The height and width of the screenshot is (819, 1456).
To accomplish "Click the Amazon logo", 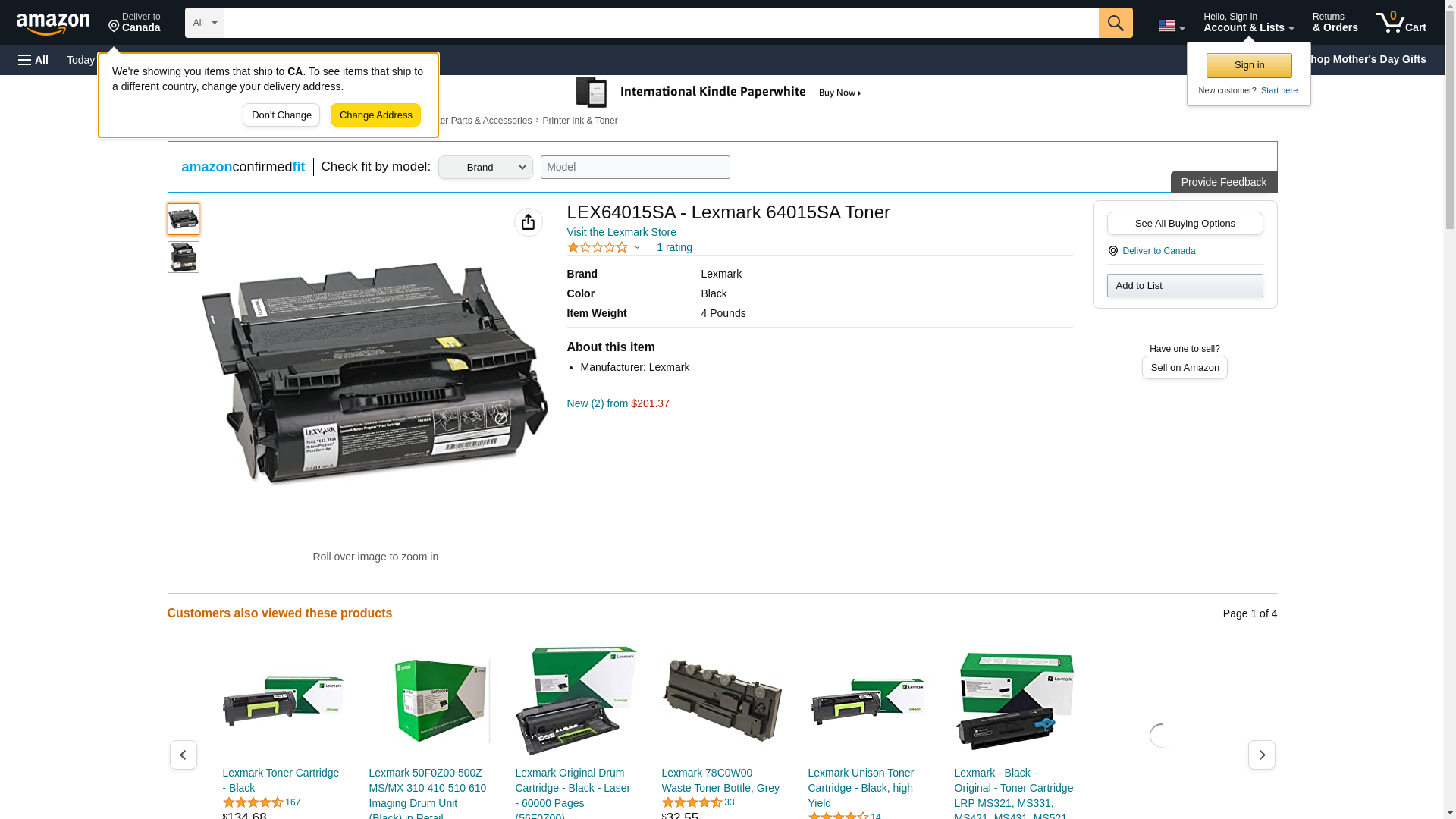I will [x=53, y=24].
